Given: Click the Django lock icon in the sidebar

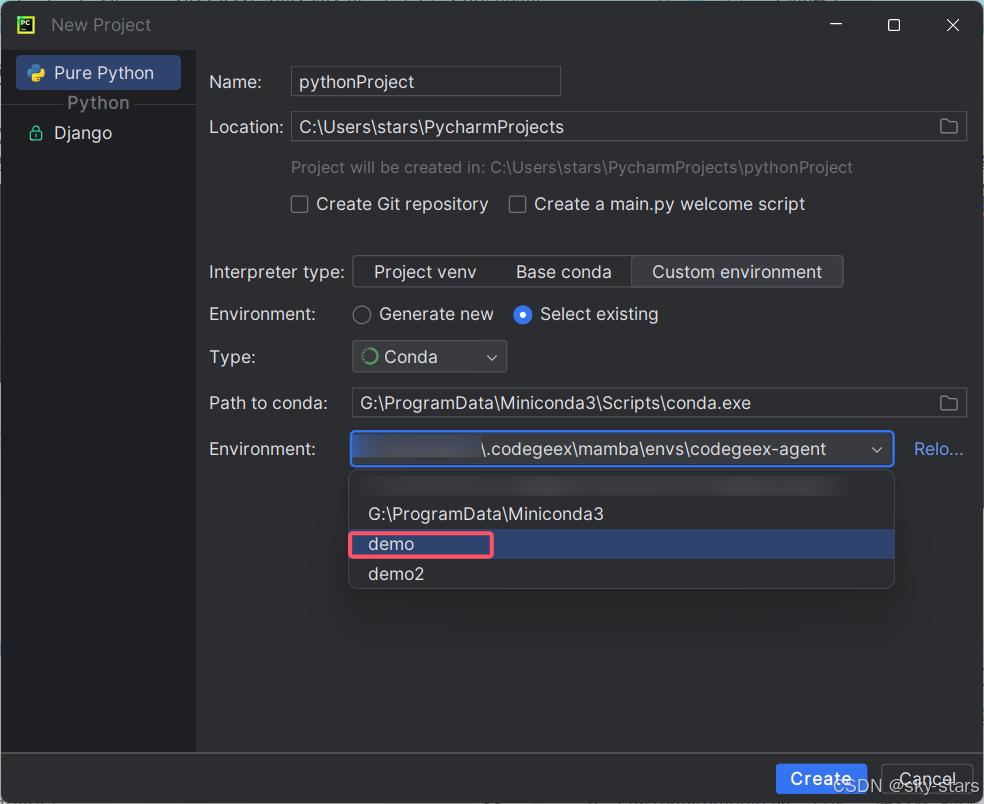Looking at the screenshot, I should (x=36, y=133).
